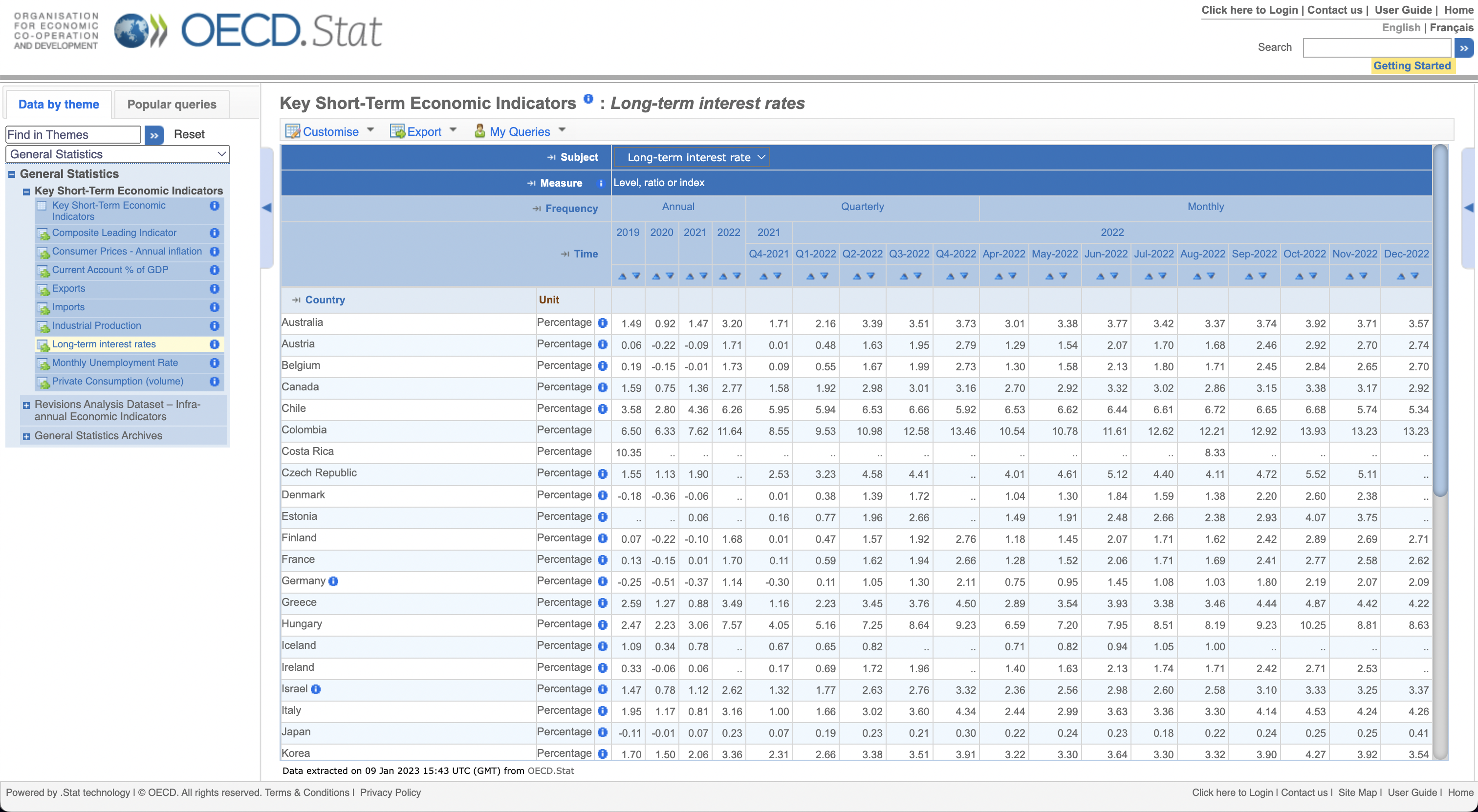Collapse the General Statistics tree node
1478x812 pixels.
(x=11, y=174)
